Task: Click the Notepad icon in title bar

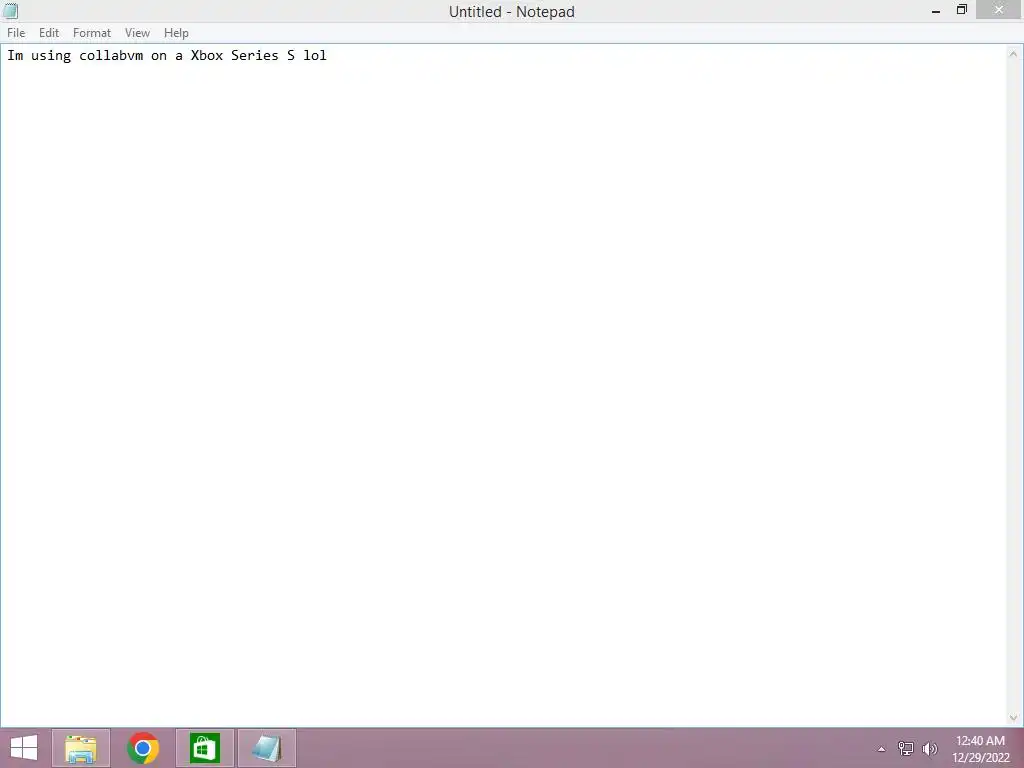Action: [10, 11]
